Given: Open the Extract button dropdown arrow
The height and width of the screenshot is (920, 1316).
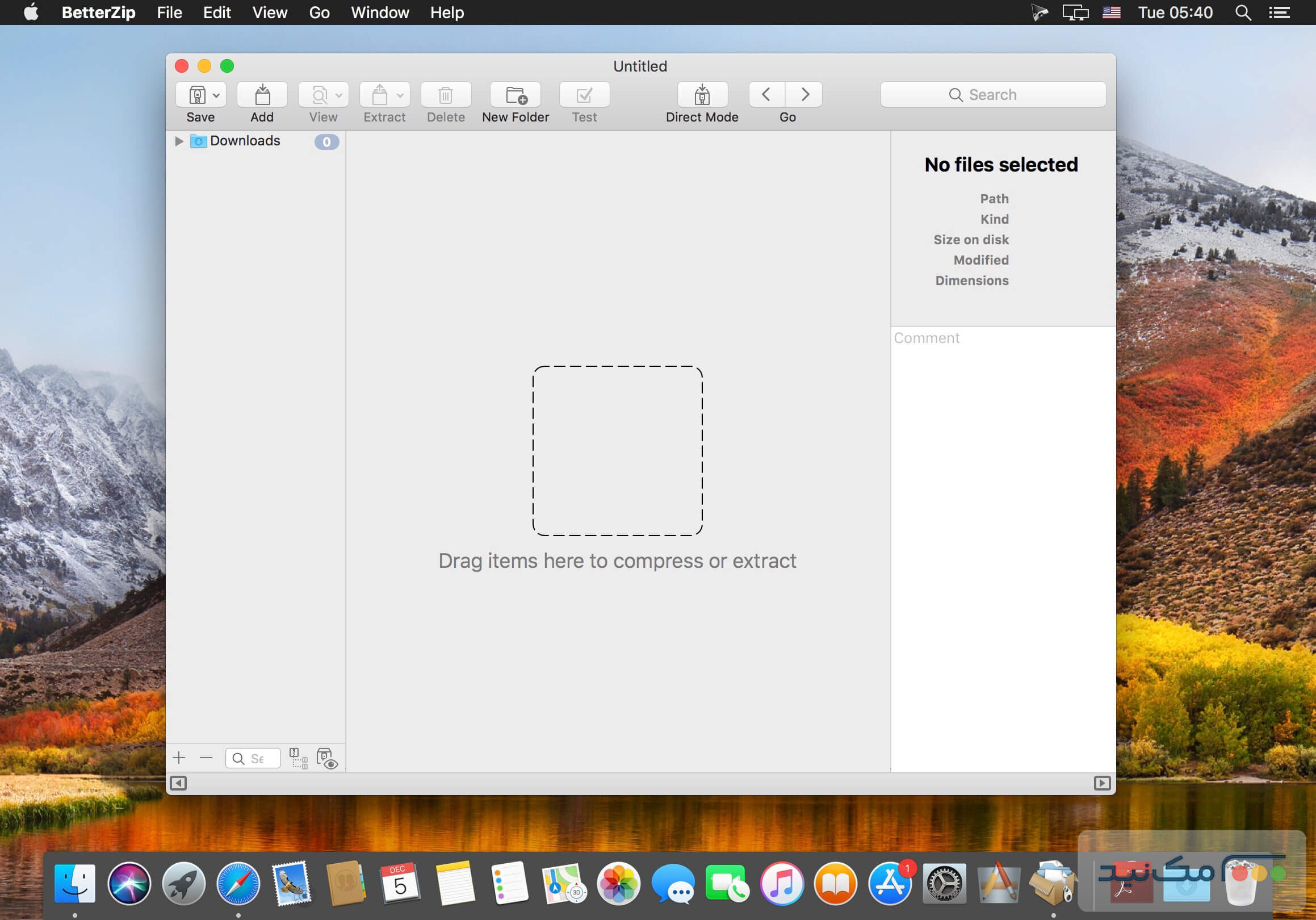Looking at the screenshot, I should [x=400, y=95].
